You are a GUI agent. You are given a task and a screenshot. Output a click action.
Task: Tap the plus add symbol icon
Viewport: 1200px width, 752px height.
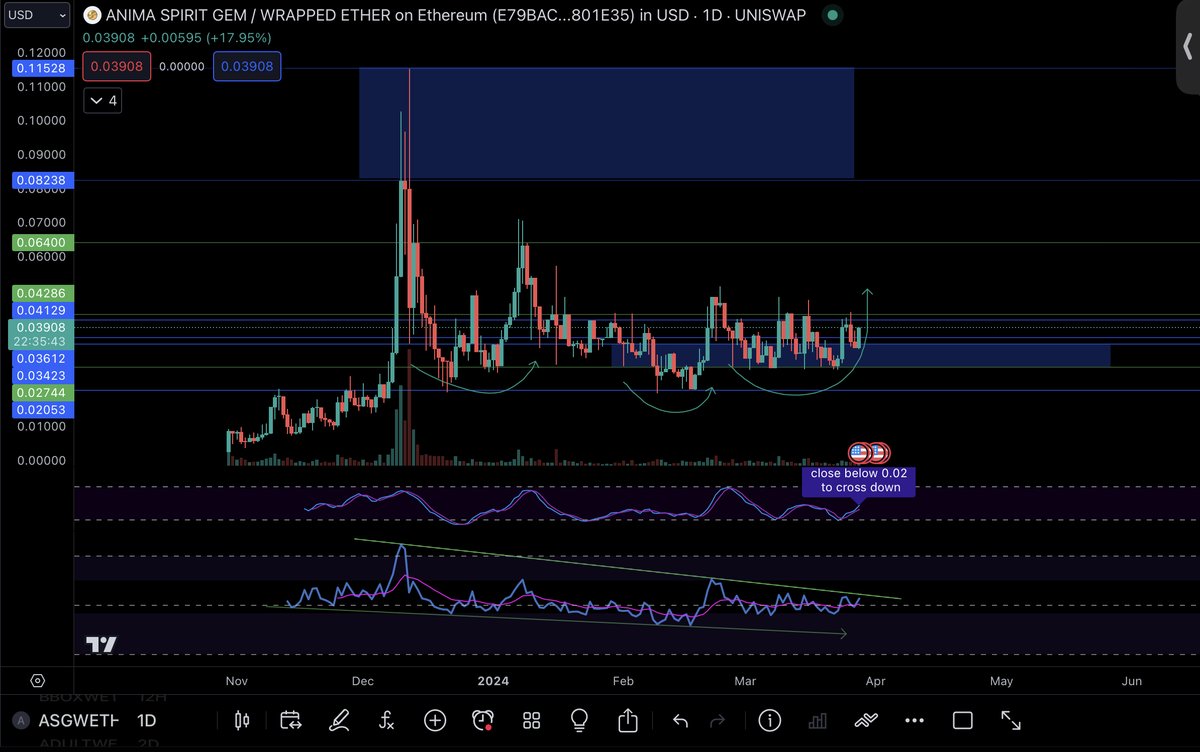point(435,720)
